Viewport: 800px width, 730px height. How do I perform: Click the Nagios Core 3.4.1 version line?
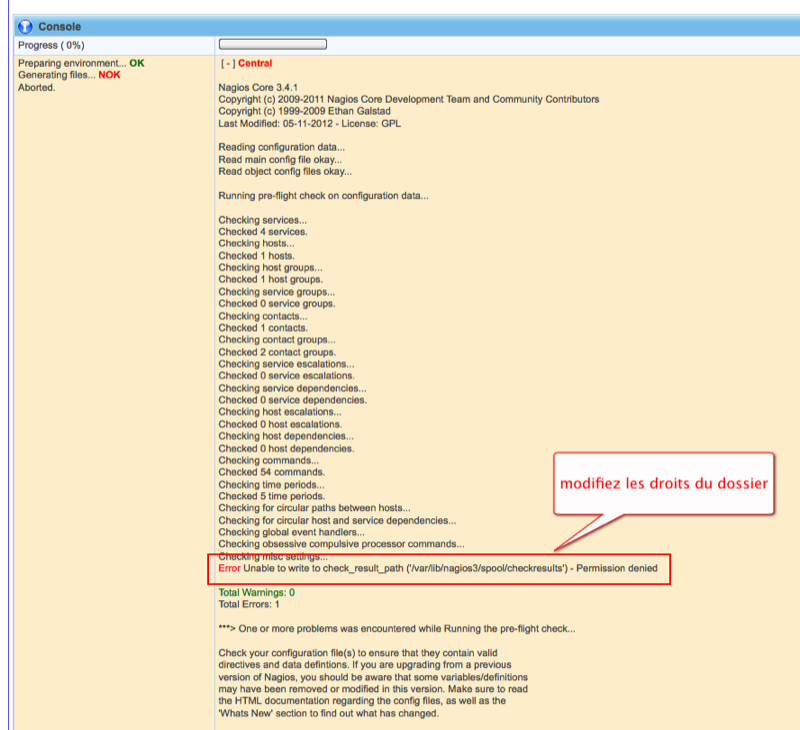click(x=258, y=88)
